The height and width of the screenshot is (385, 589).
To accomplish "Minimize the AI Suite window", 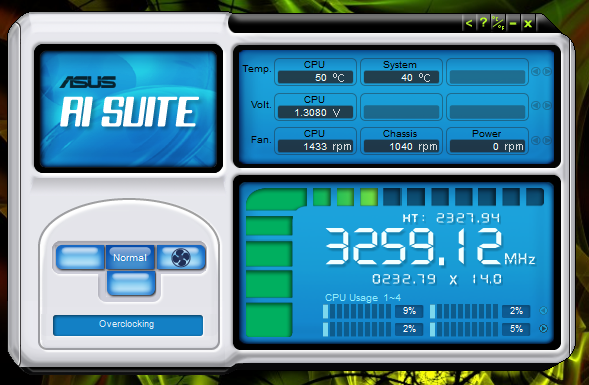I will click(x=513, y=23).
